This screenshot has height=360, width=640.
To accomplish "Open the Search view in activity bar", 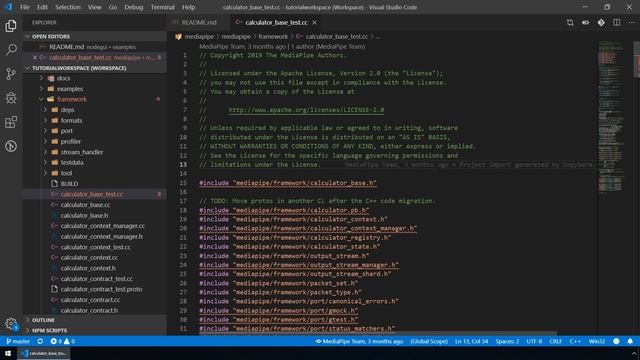I will [x=11, y=50].
